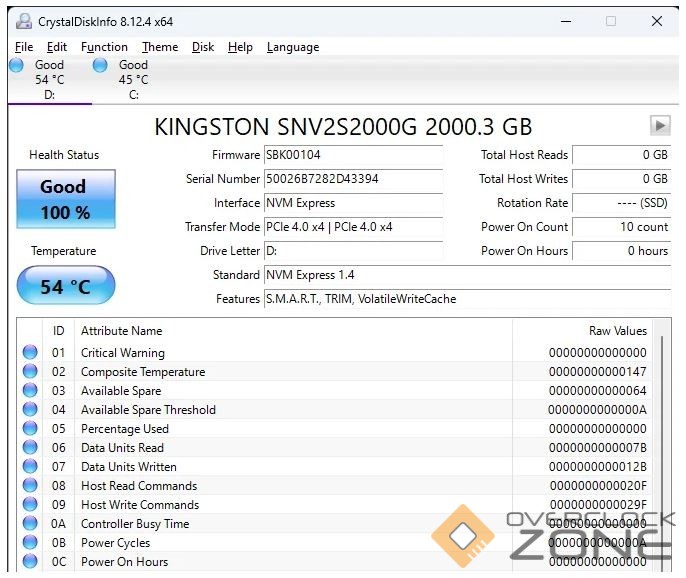Click the ID column header
This screenshot has width=686, height=578.
pyautogui.click(x=59, y=331)
